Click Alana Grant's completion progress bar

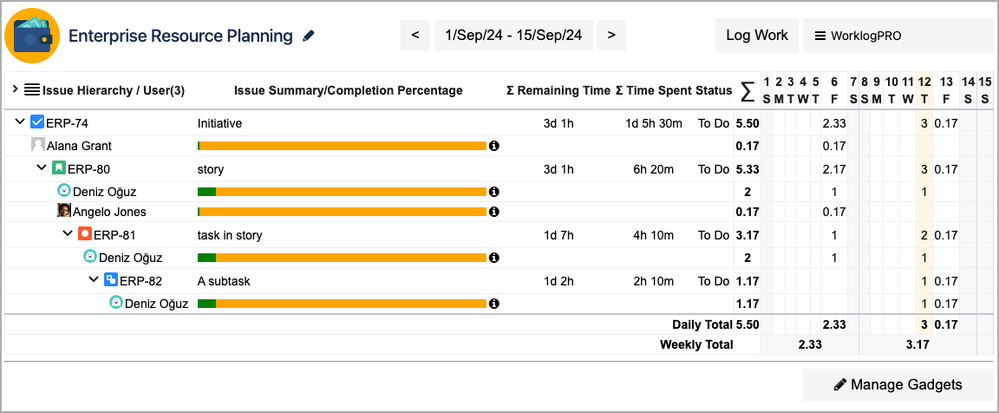pos(342,146)
